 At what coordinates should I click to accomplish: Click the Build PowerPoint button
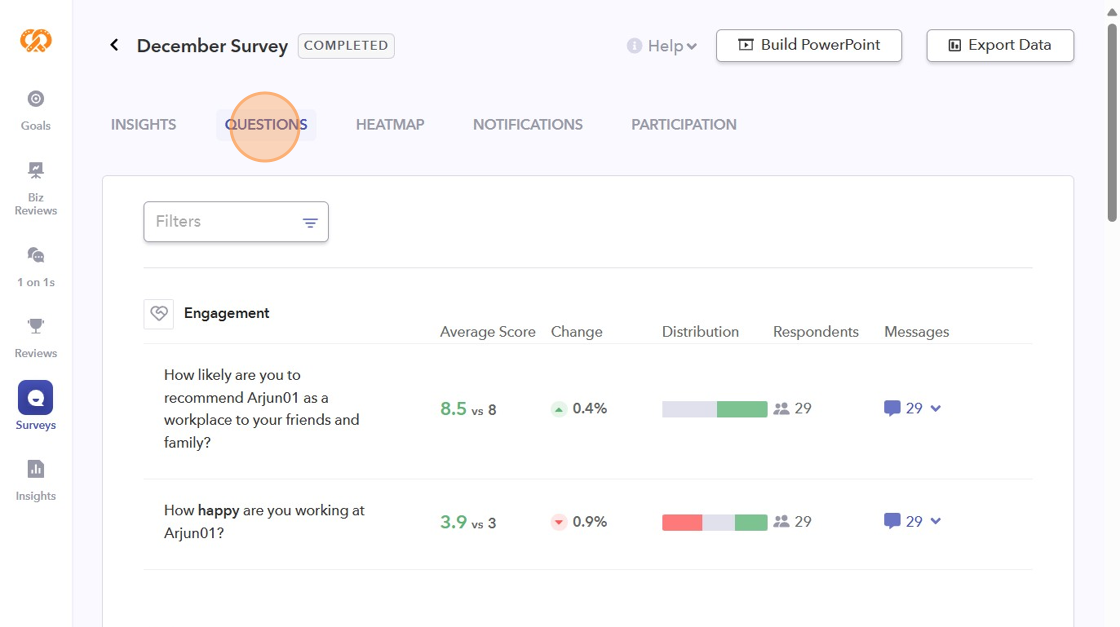[809, 46]
